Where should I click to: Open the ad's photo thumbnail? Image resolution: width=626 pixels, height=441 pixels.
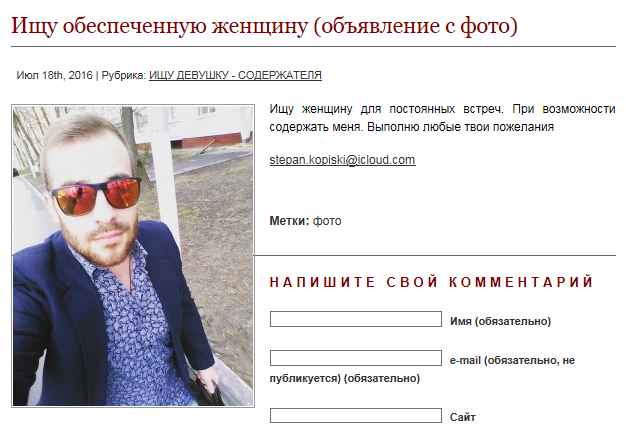pyautogui.click(x=133, y=256)
